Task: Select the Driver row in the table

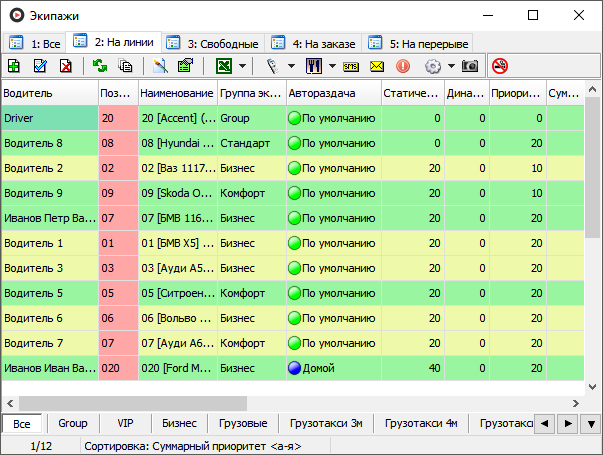Action: 49,118
